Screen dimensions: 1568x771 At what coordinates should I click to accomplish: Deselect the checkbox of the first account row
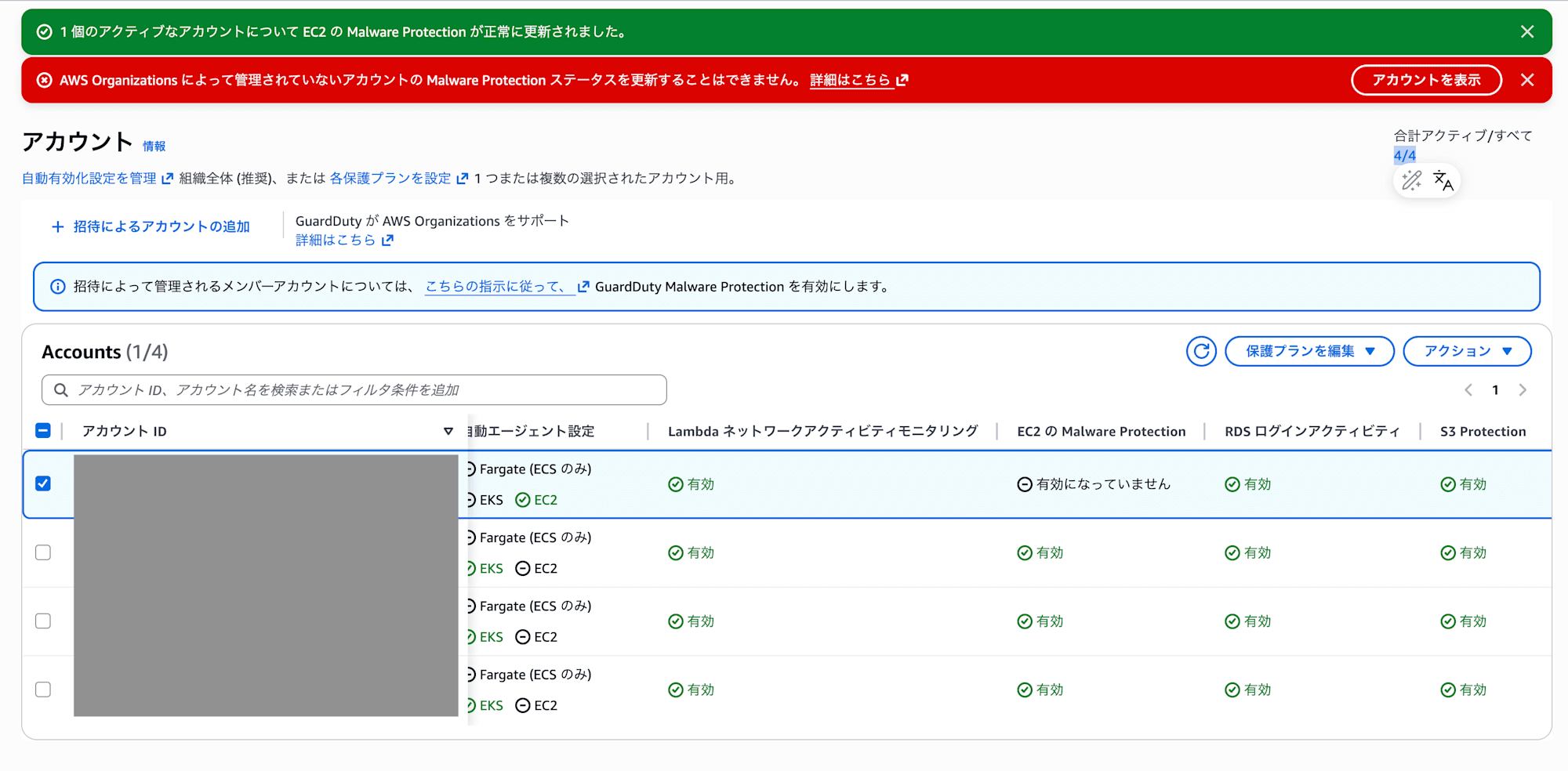point(43,483)
